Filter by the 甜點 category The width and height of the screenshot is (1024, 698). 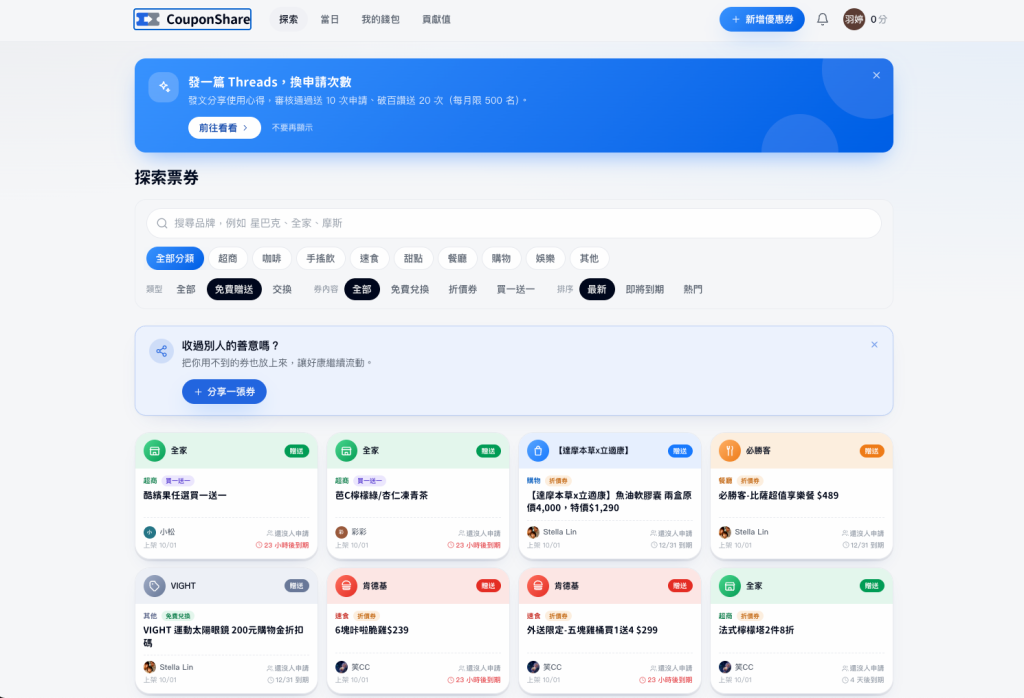(413, 259)
